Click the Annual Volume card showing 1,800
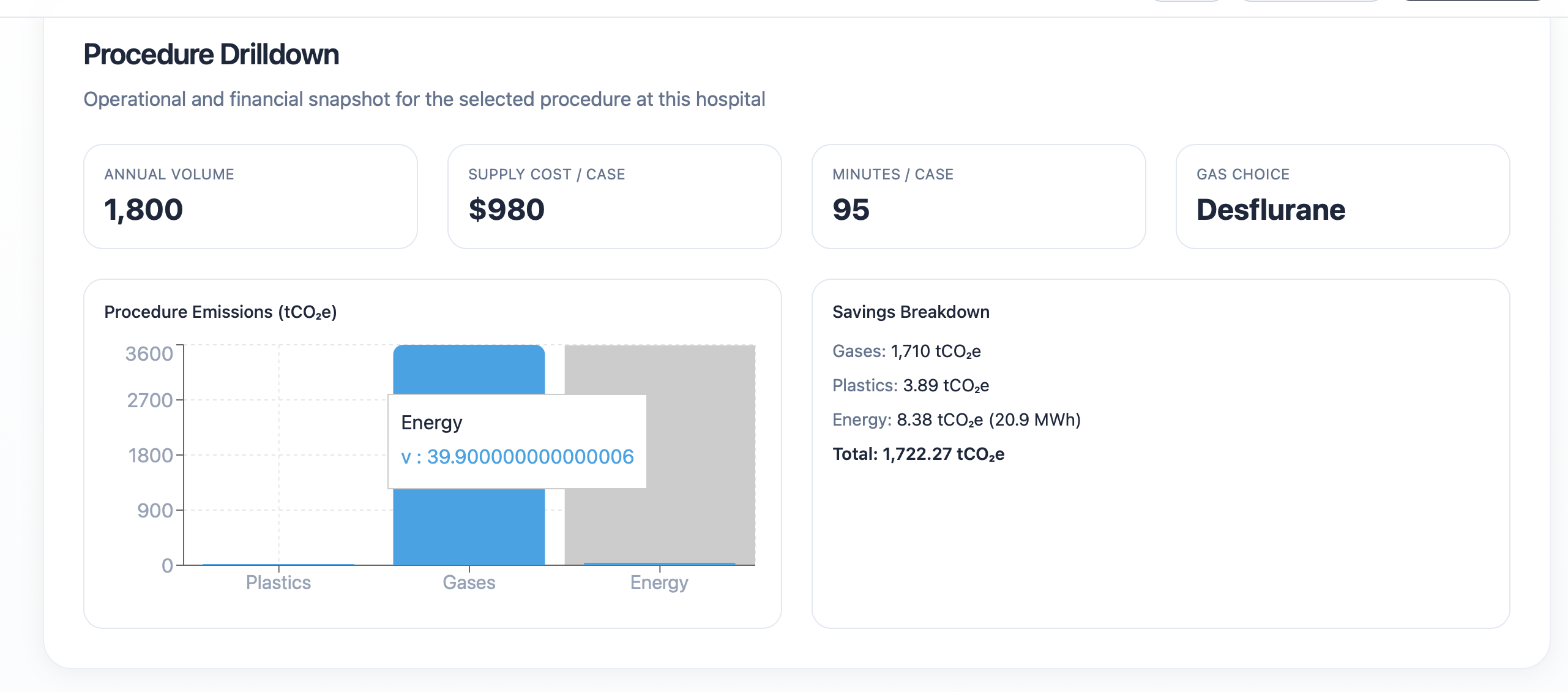The height and width of the screenshot is (692, 1568). (x=250, y=197)
